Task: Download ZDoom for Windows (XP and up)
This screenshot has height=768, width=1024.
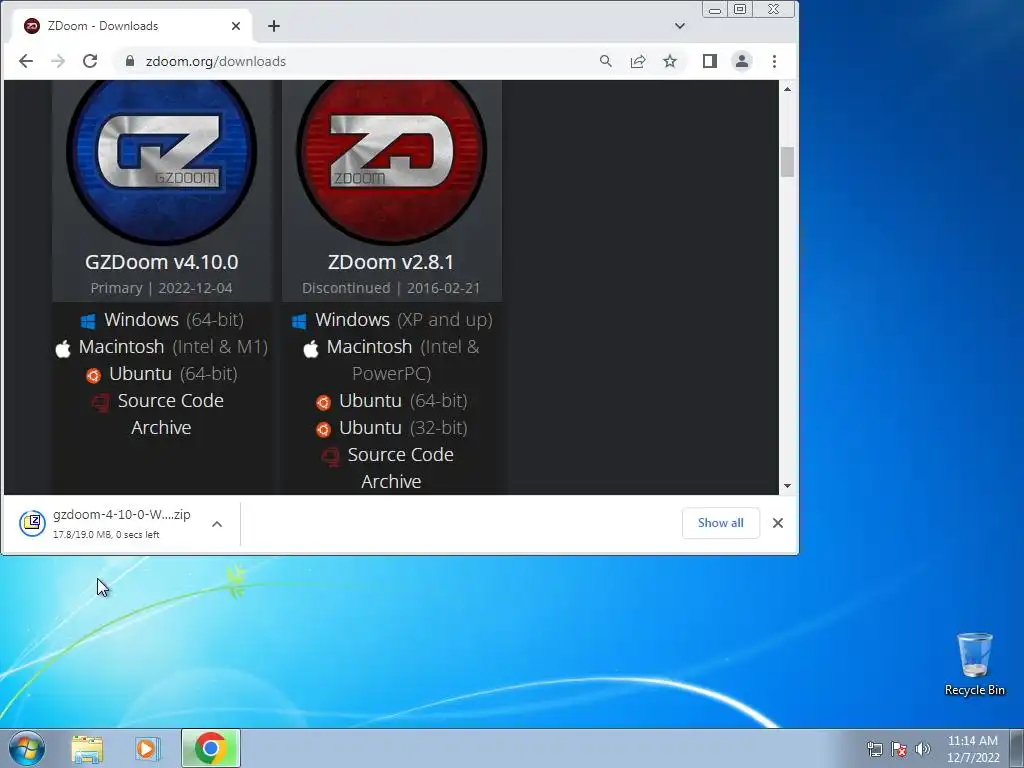Action: (x=391, y=320)
